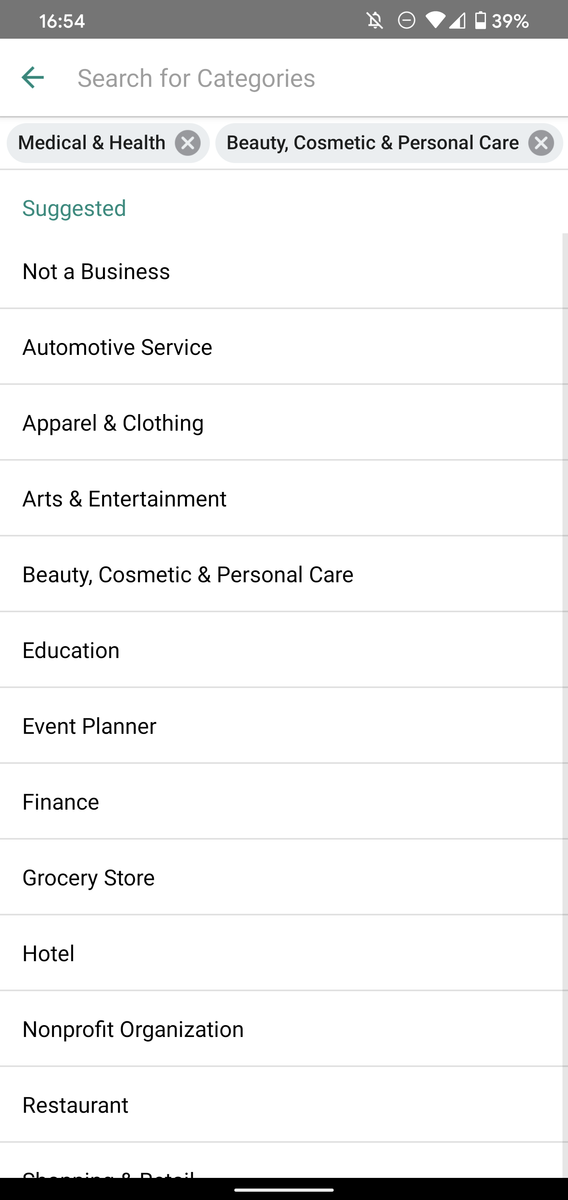The width and height of the screenshot is (568, 1200).
Task: Select Arts & Entertainment category
Action: 284,499
